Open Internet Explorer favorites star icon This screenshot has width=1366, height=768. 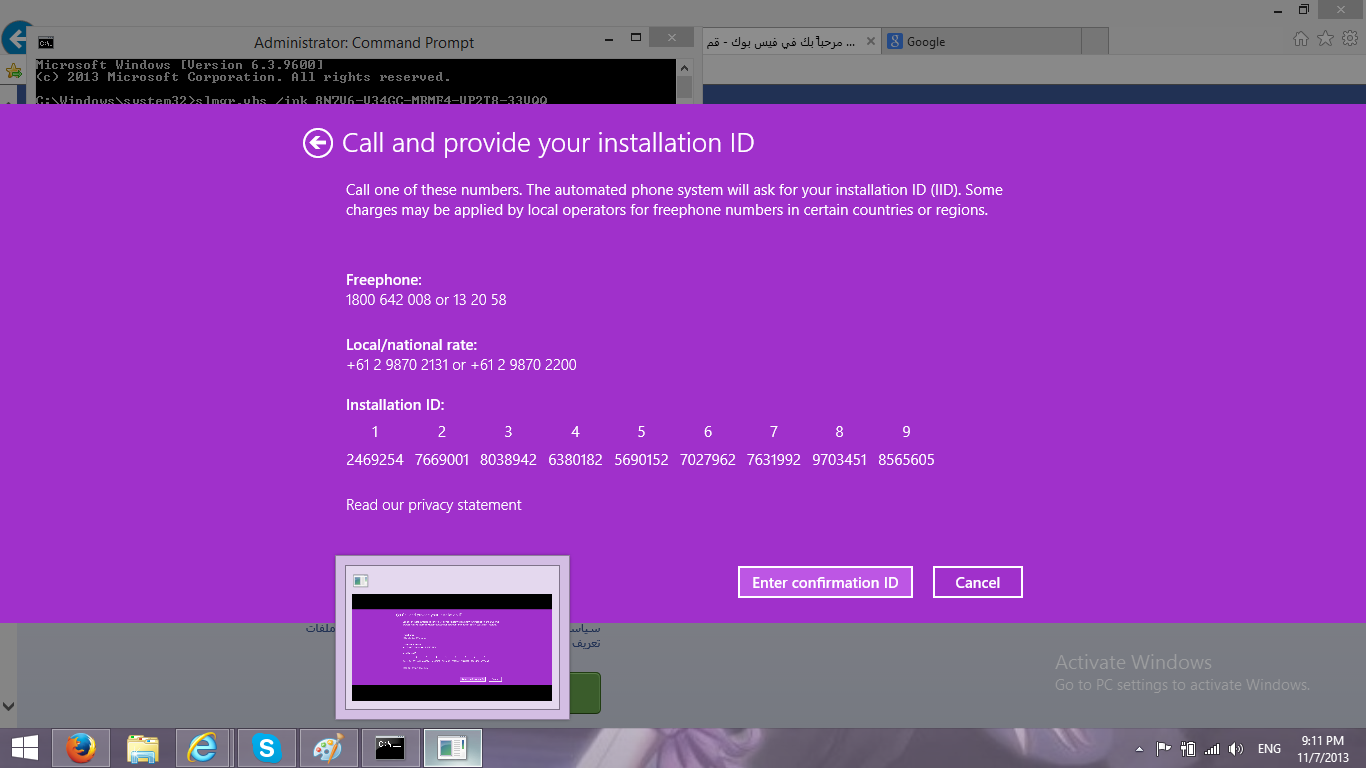(x=1326, y=39)
